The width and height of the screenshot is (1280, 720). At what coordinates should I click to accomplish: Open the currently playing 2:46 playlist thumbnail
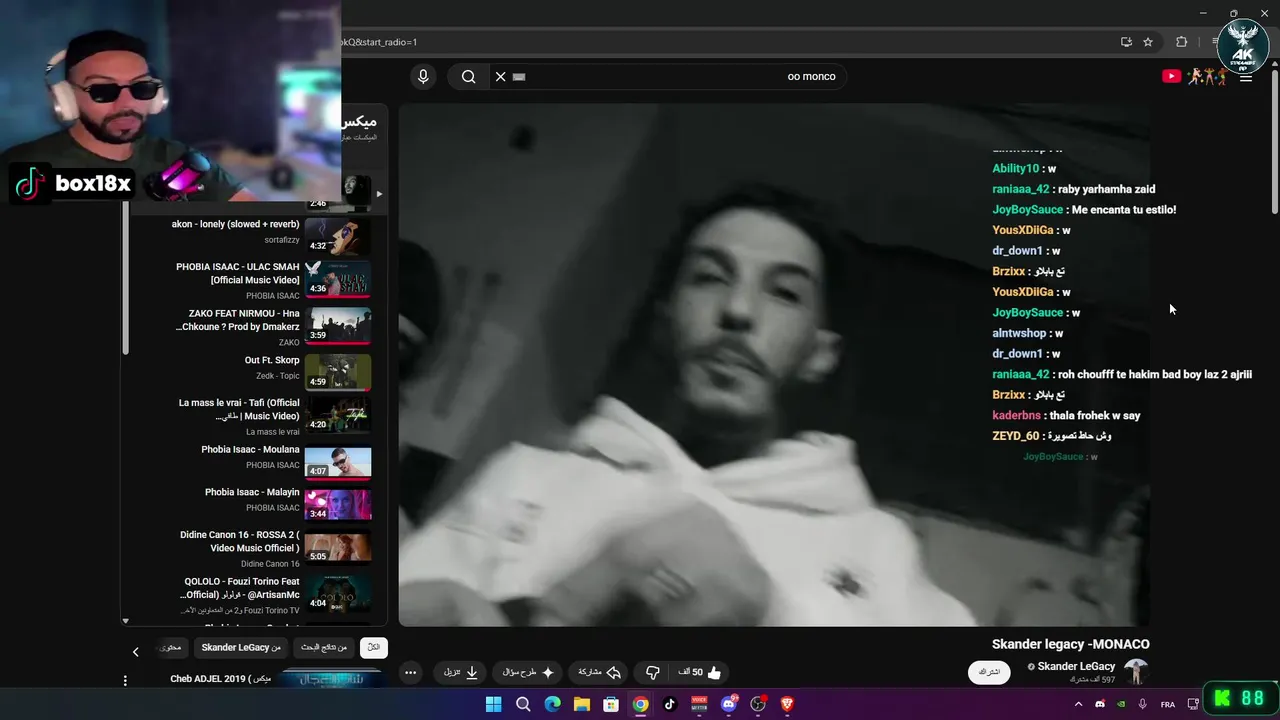click(x=356, y=193)
